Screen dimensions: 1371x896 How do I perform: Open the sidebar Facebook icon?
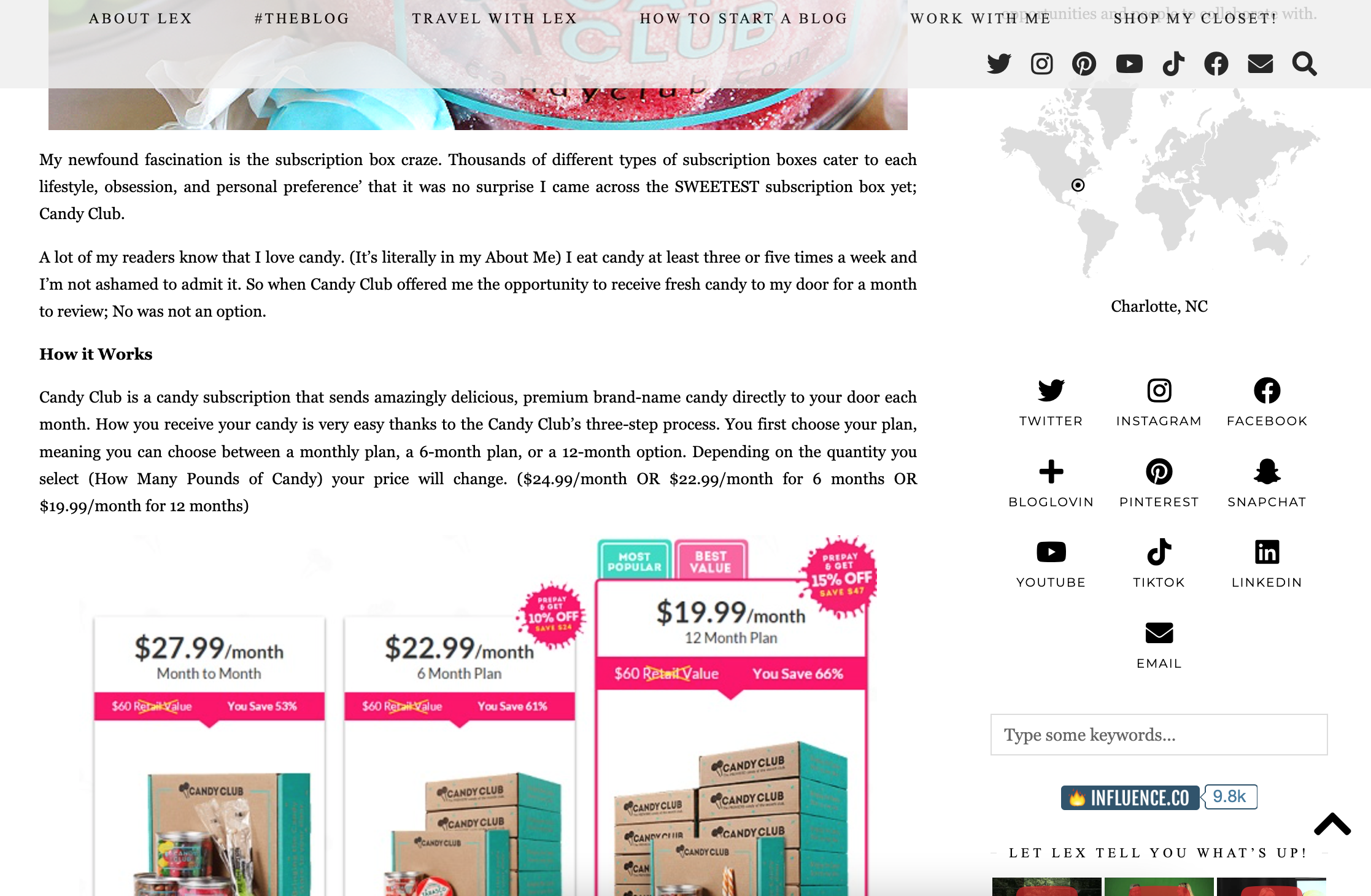(1267, 390)
